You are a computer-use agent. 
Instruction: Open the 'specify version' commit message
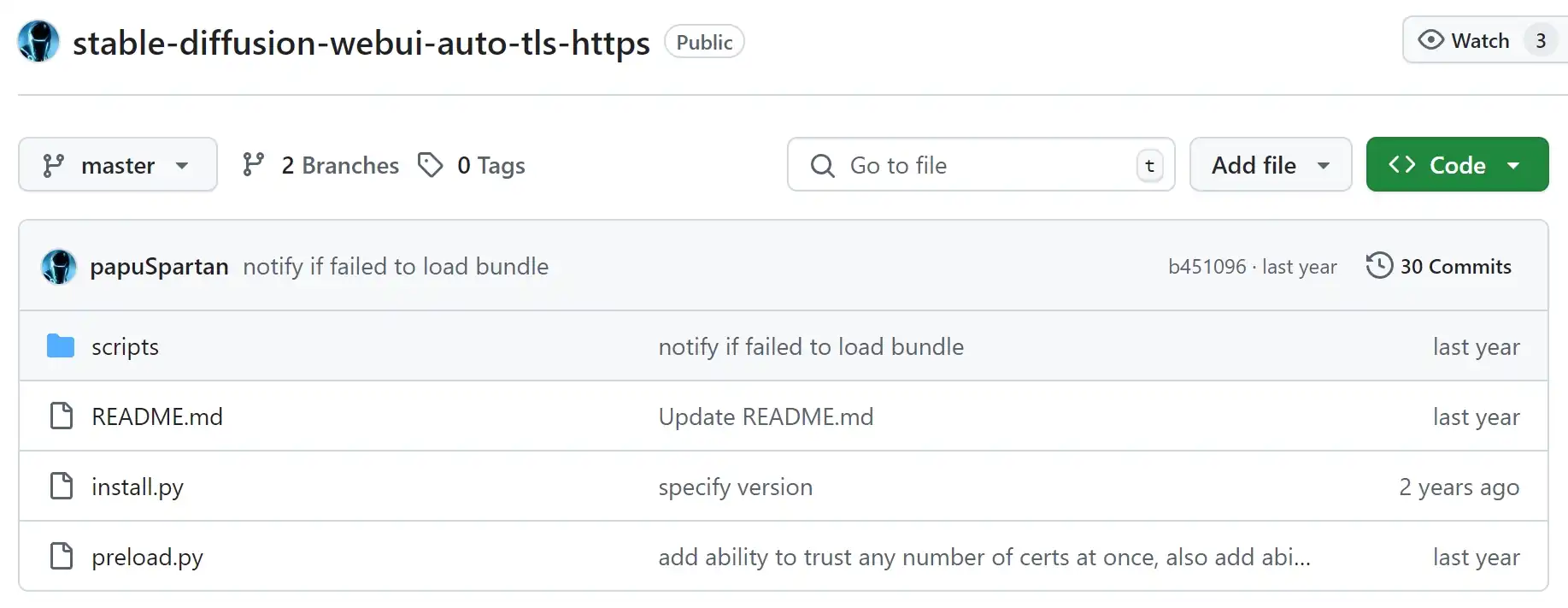[735, 487]
